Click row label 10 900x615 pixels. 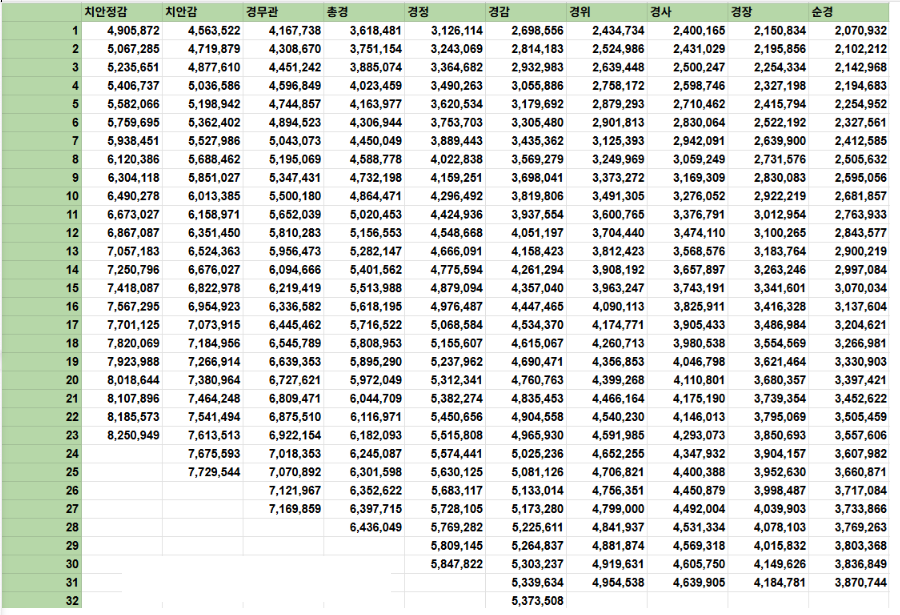(72, 196)
